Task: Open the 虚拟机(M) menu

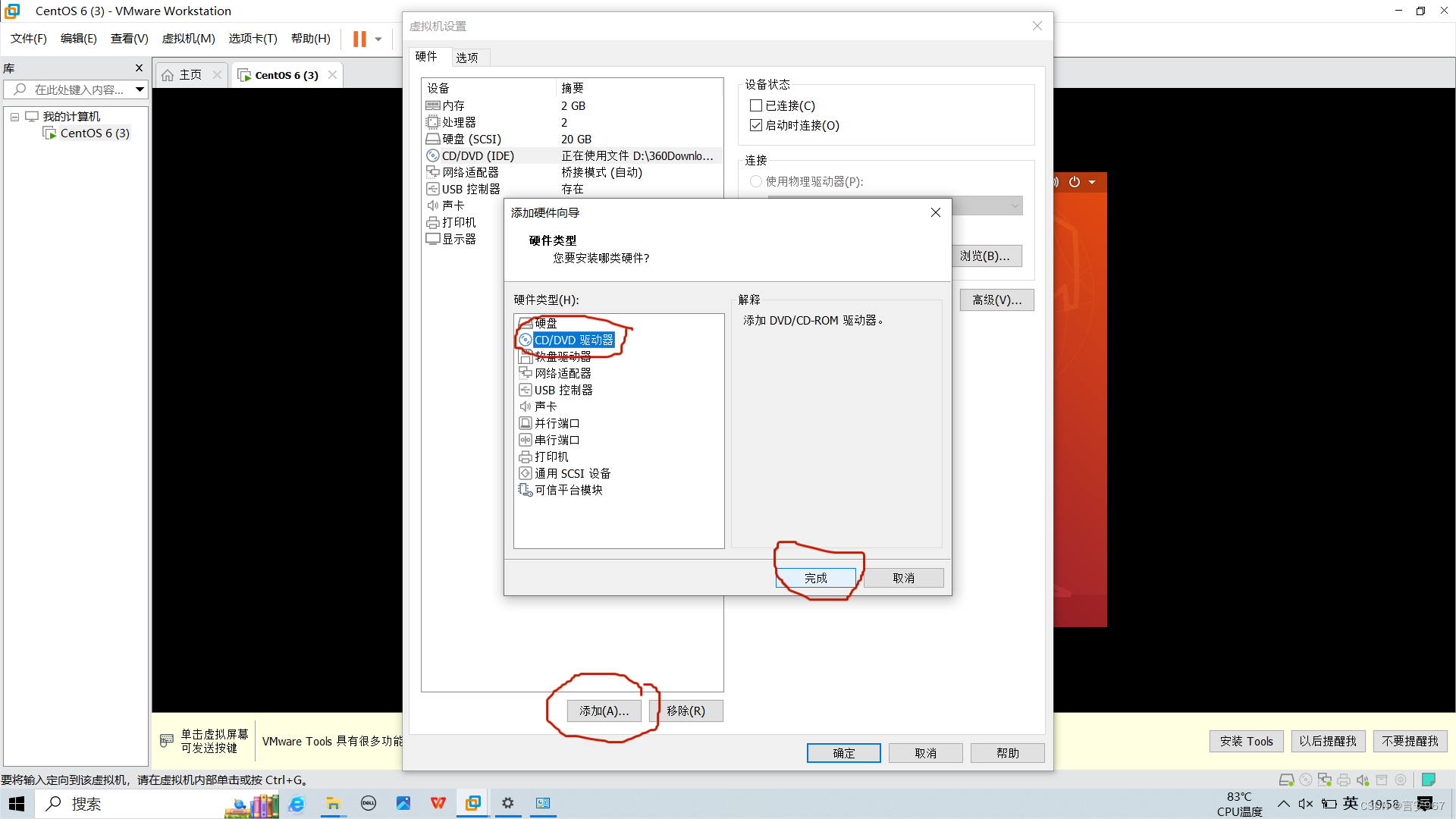Action: coord(188,39)
